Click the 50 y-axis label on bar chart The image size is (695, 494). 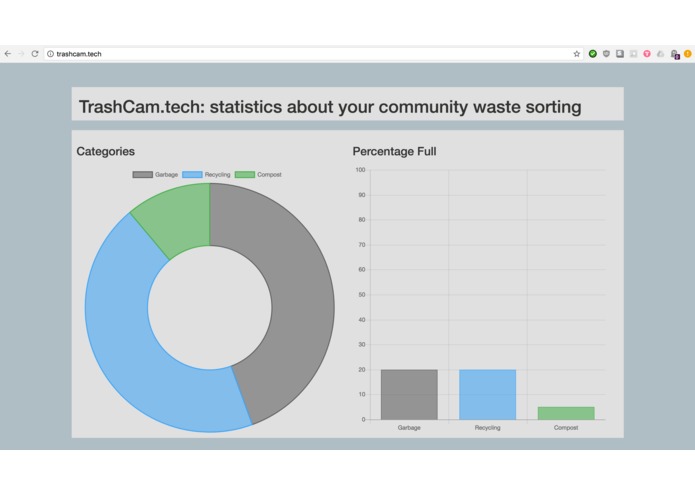point(362,295)
